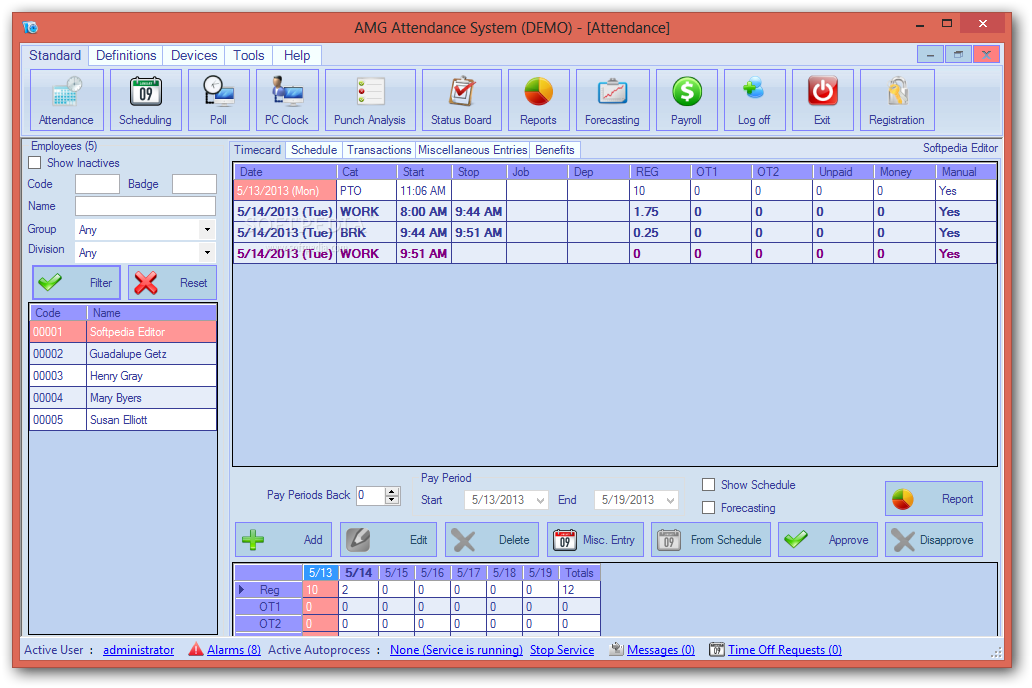The width and height of the screenshot is (1032, 688).
Task: Open the Pay Period End date dropdown
Action: 670,500
